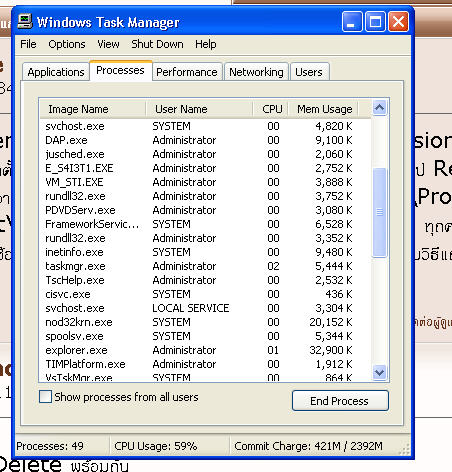The image size is (452, 472).
Task: Click the Task Manager title bar icon
Action: [25, 21]
